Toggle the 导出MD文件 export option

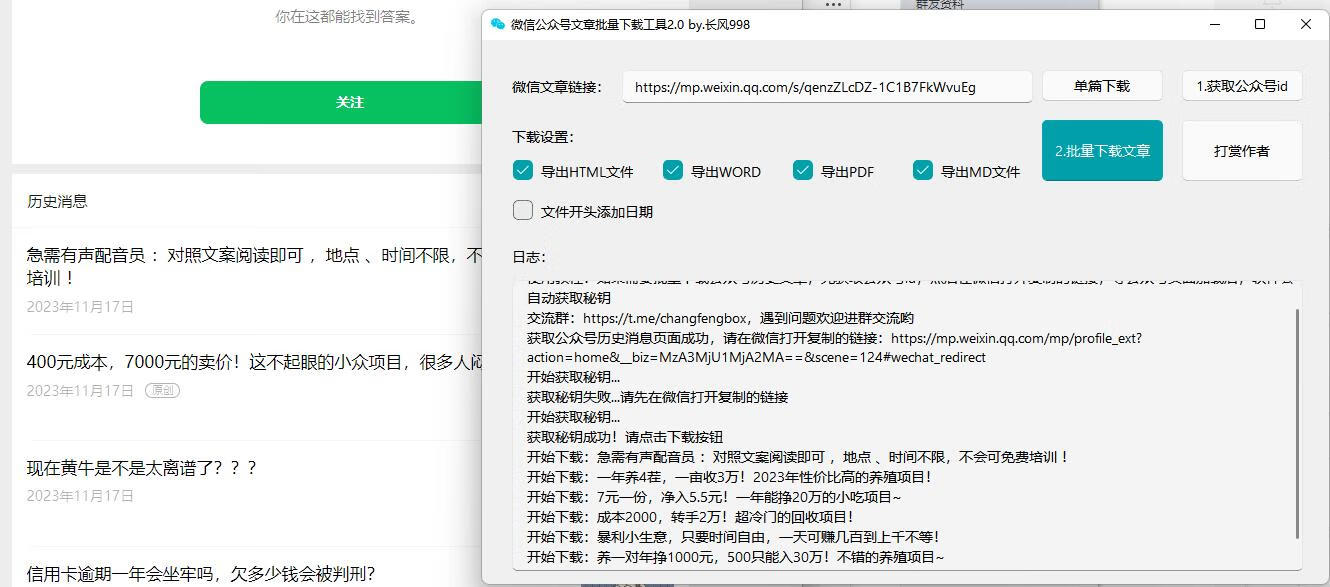[x=922, y=170]
